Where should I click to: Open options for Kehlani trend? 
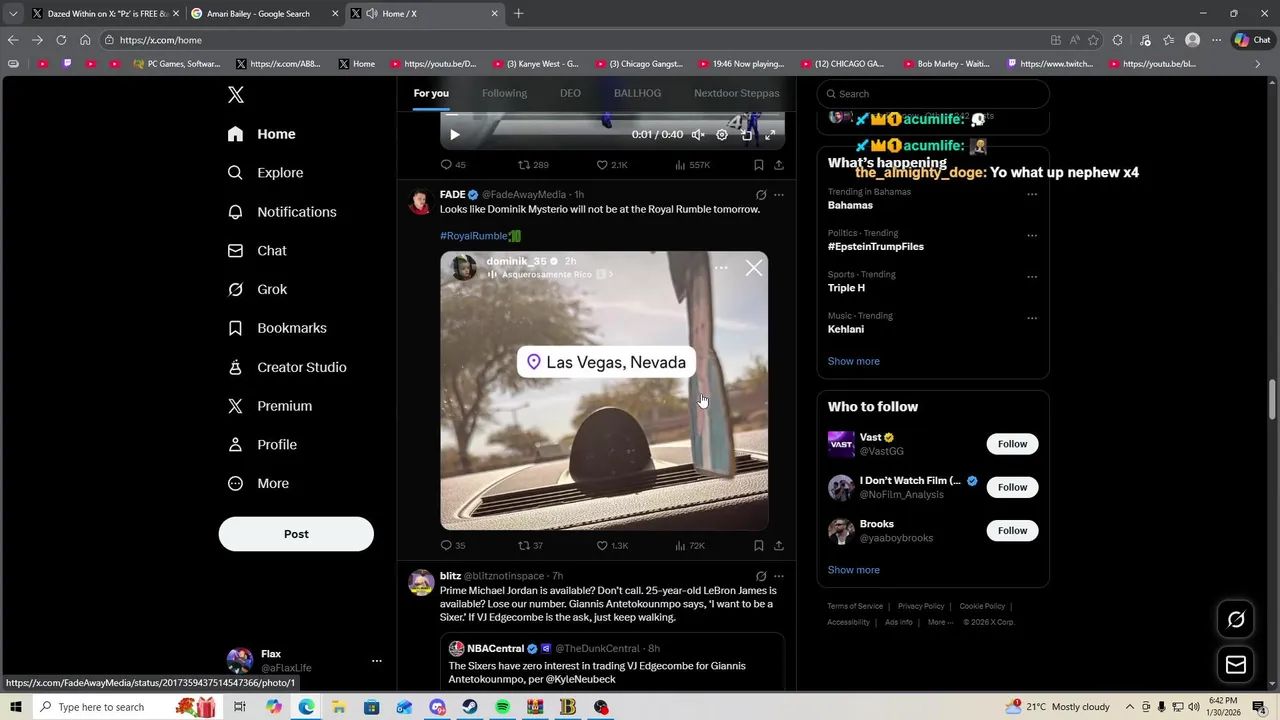tap(1032, 319)
